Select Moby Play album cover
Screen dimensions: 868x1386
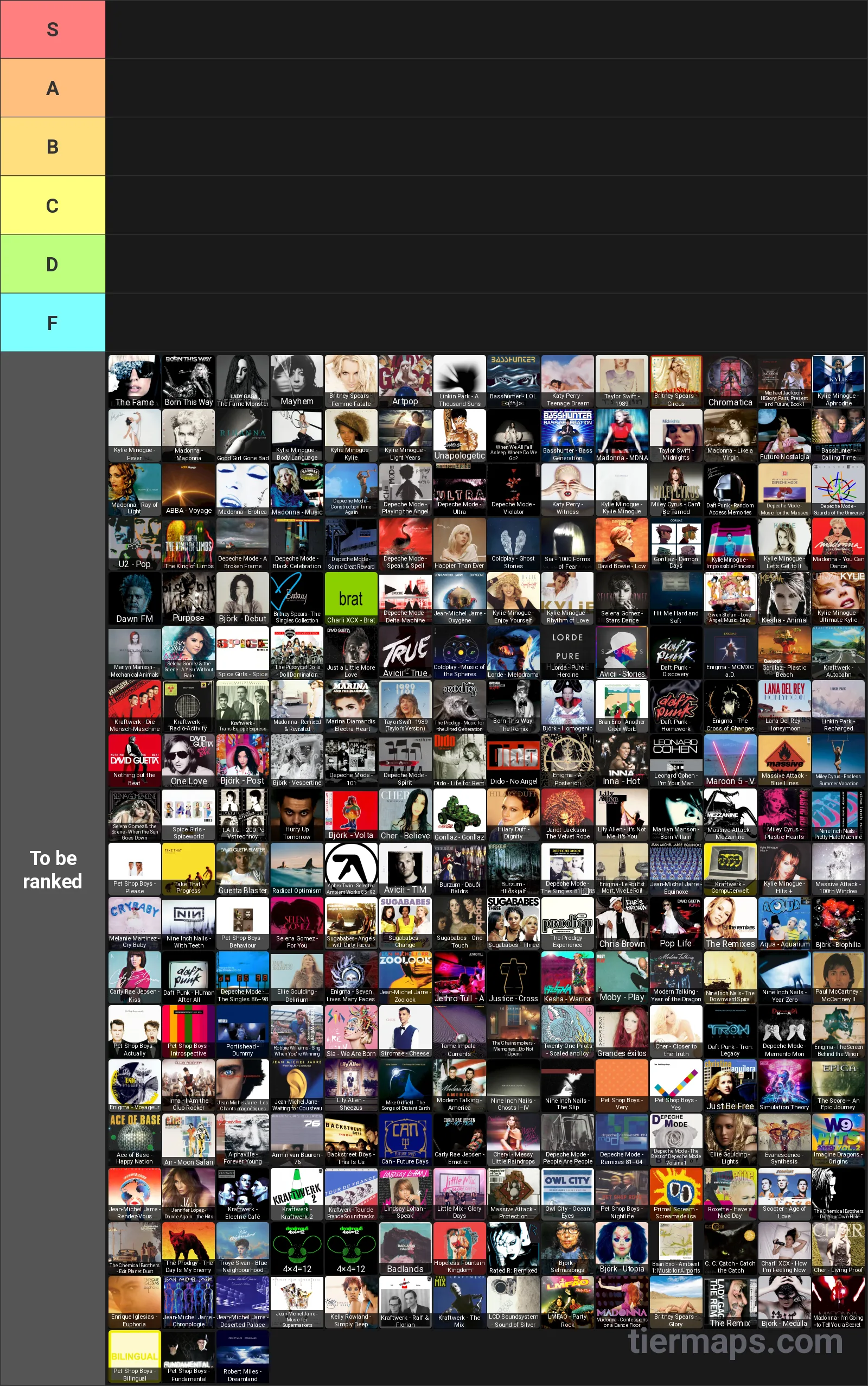(622, 977)
